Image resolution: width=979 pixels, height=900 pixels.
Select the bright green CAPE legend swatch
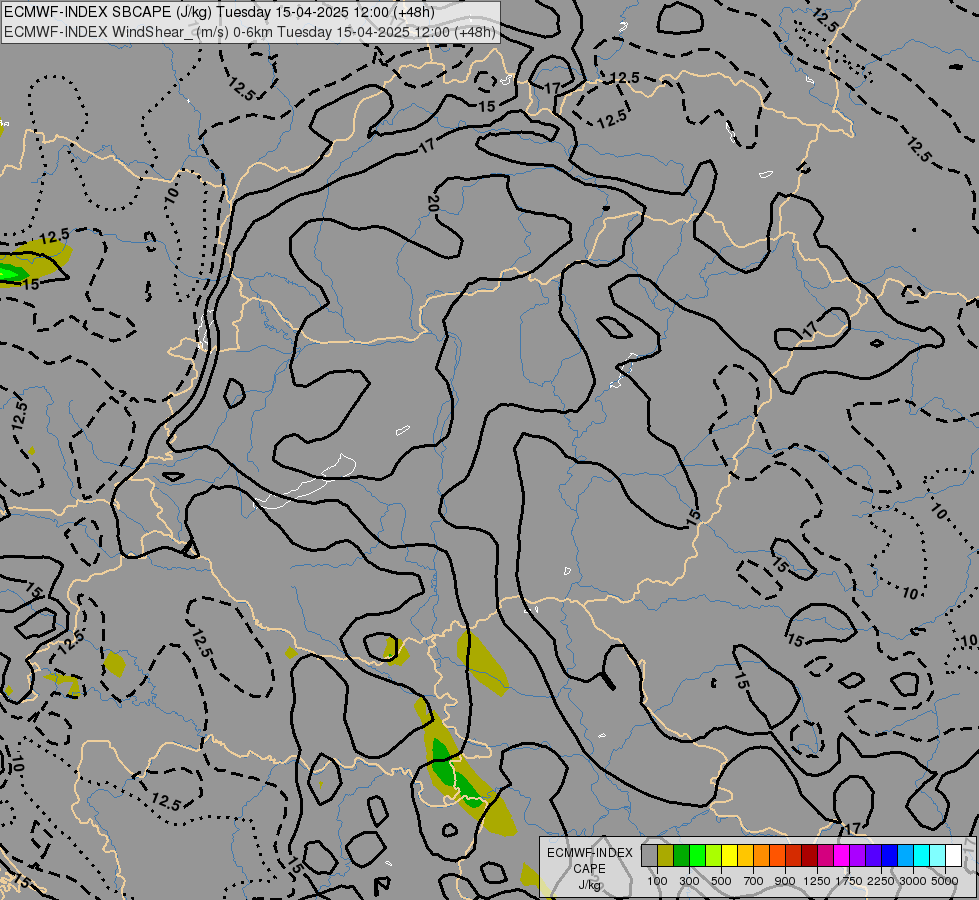pyautogui.click(x=697, y=856)
